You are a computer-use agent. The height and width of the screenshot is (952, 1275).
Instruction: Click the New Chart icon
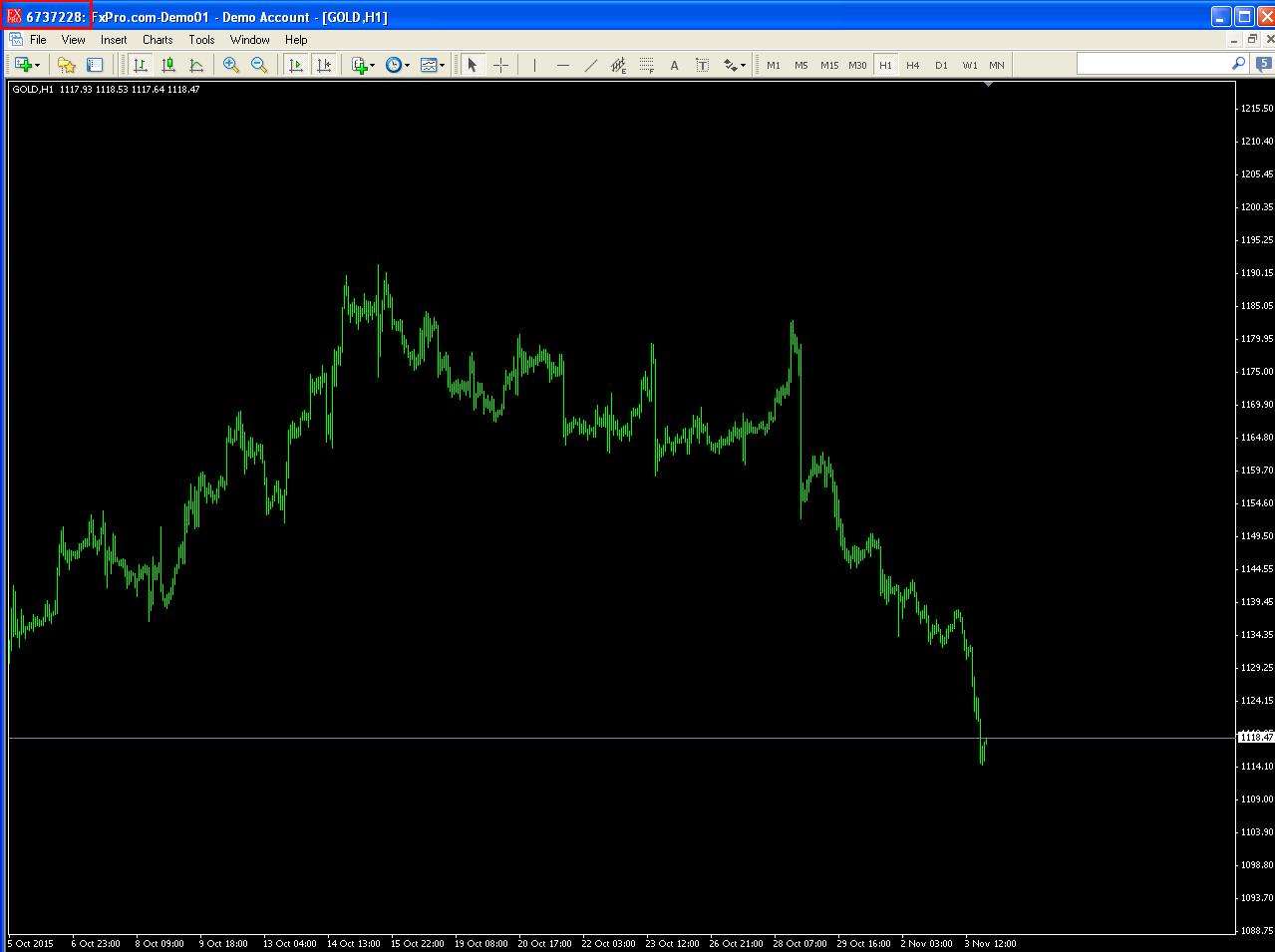pos(23,65)
